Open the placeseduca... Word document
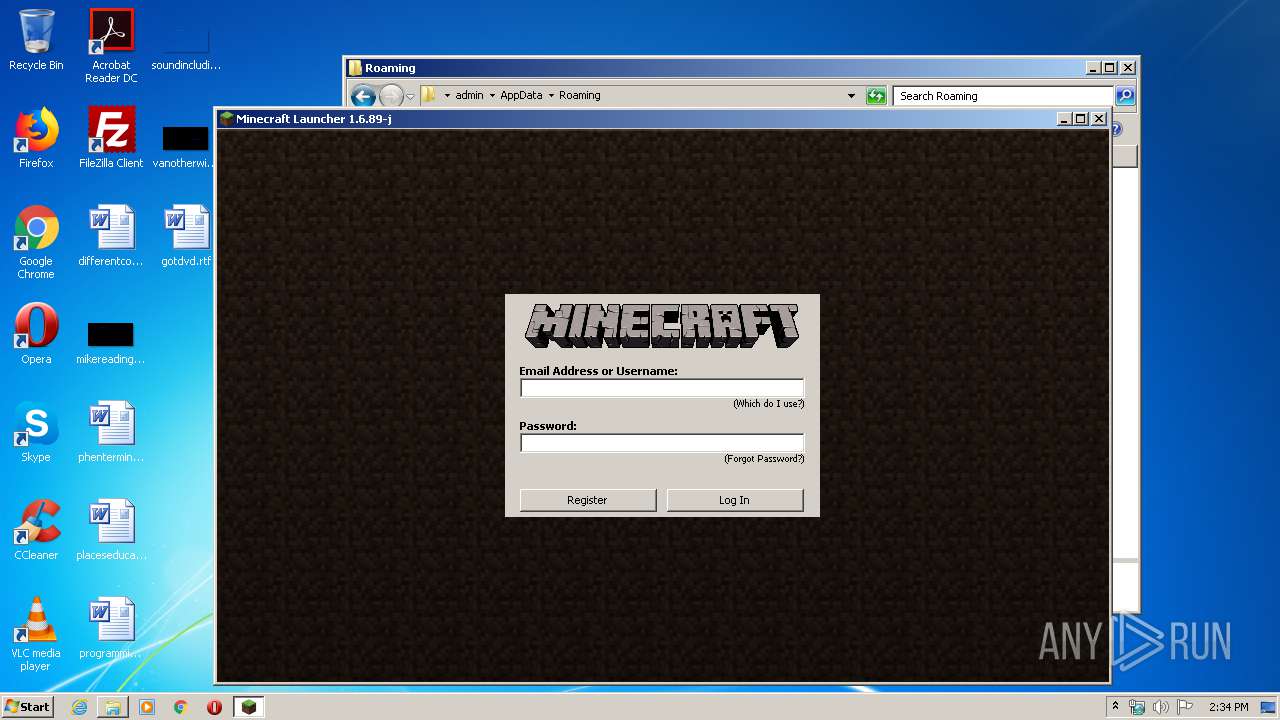1280x720 pixels. tap(111, 530)
